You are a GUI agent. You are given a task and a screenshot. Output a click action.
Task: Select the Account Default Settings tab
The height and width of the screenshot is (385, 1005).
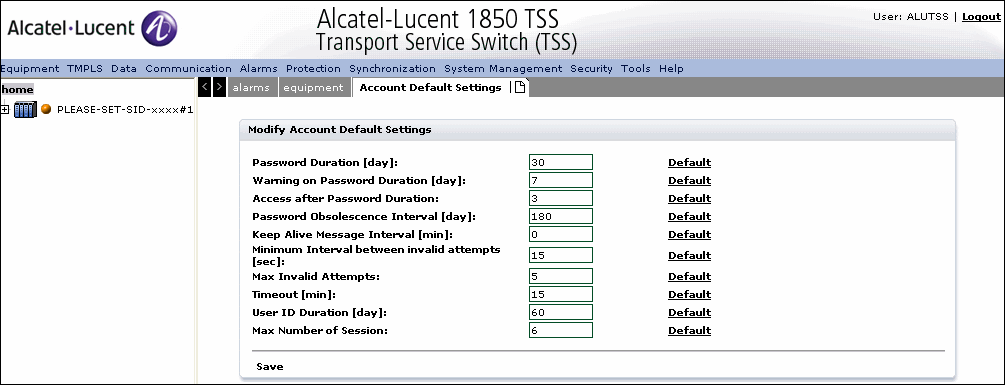[x=431, y=88]
